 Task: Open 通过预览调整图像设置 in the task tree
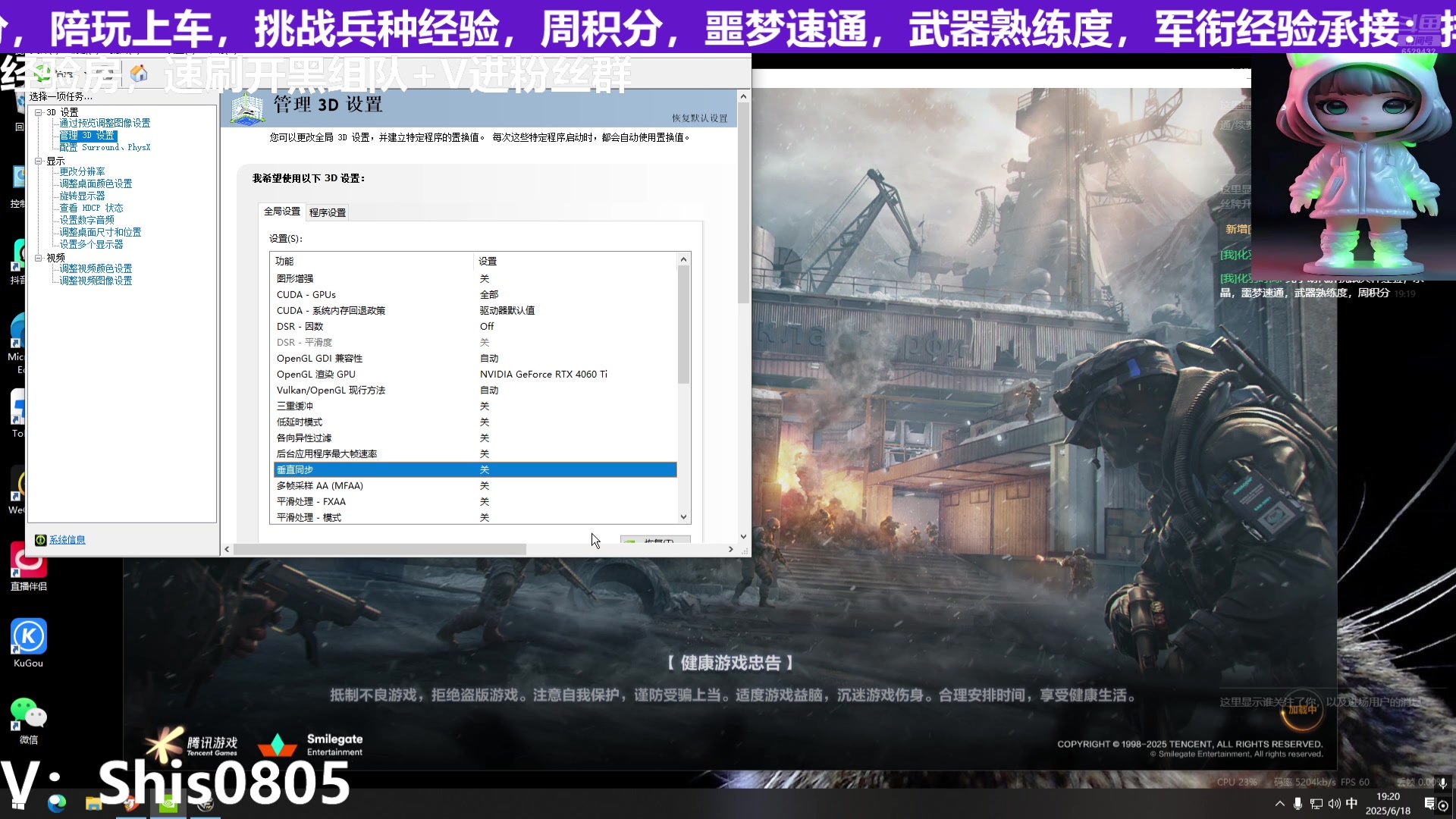pos(105,123)
